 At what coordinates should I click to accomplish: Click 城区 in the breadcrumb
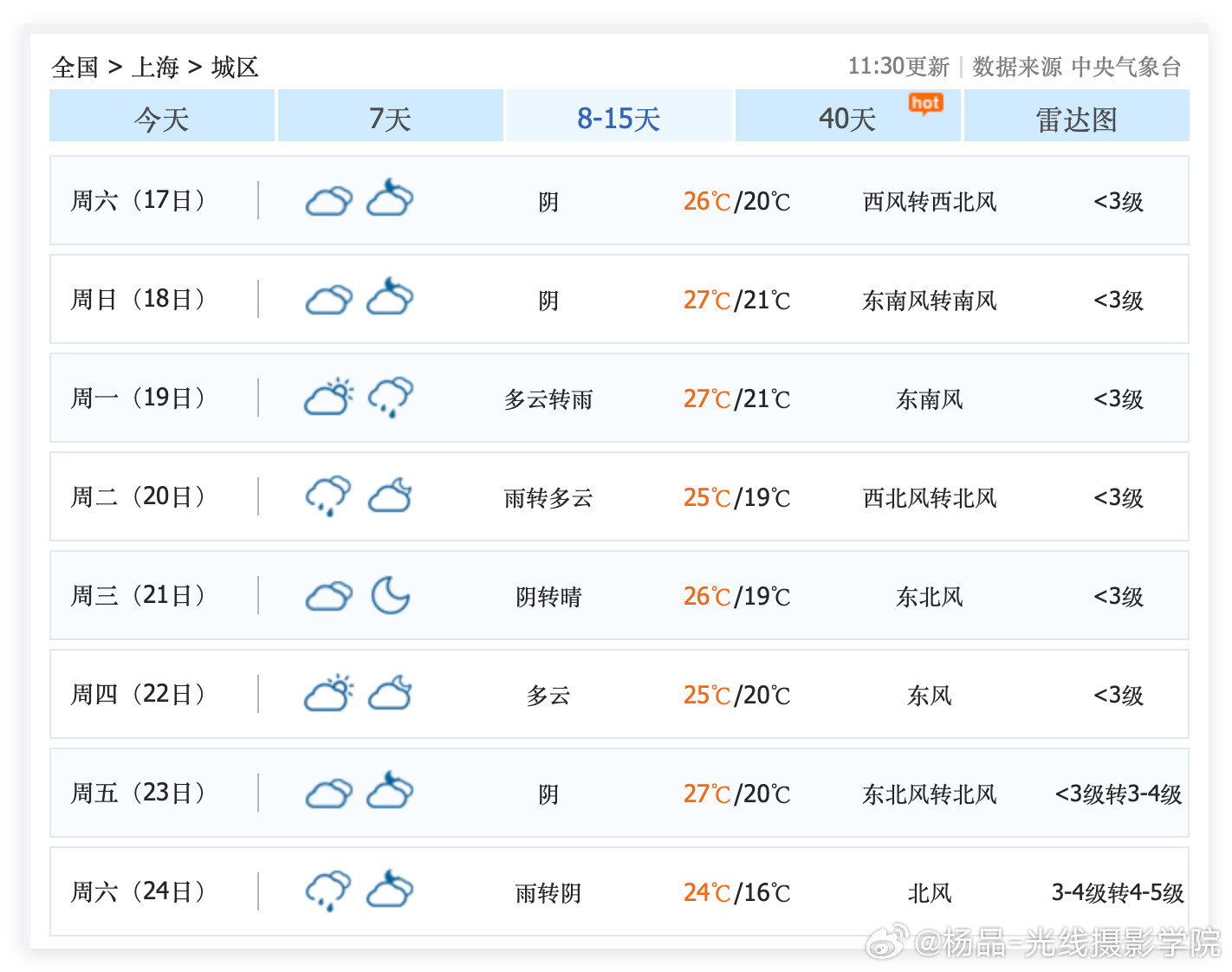235,67
